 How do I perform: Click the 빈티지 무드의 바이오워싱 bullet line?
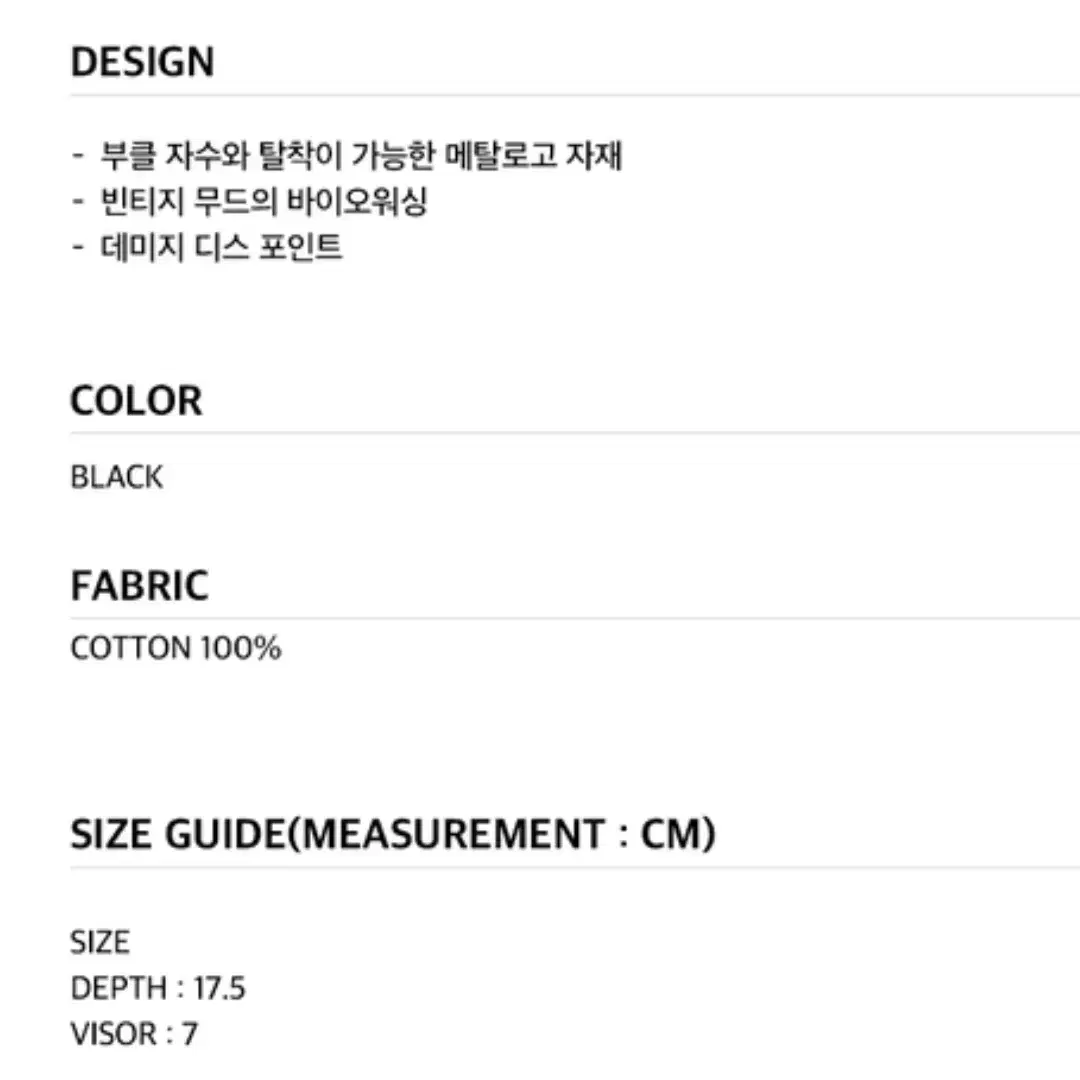(249, 201)
